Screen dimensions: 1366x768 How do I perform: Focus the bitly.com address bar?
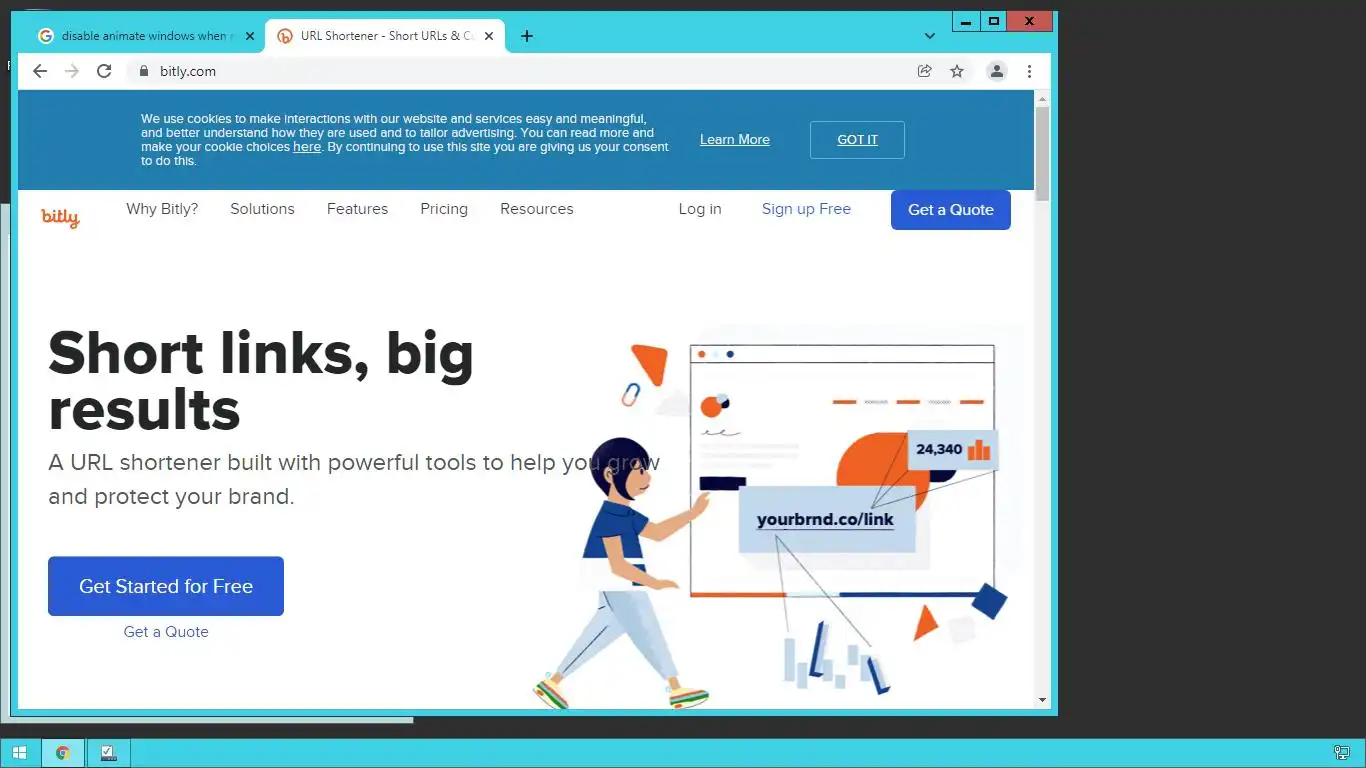coord(520,71)
